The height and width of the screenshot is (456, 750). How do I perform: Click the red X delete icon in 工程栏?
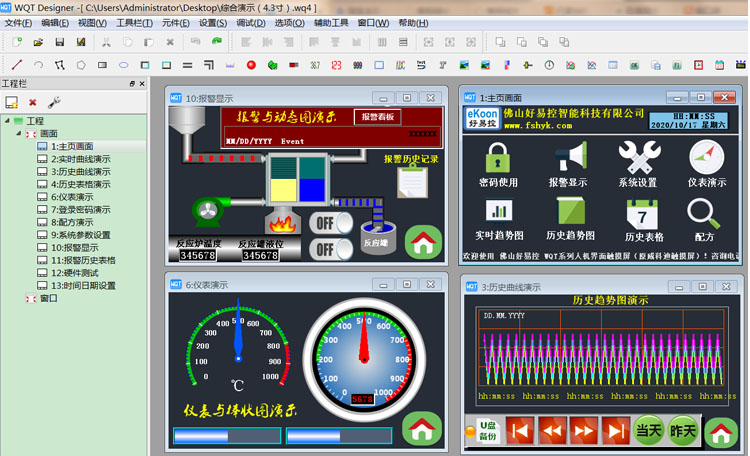33,102
